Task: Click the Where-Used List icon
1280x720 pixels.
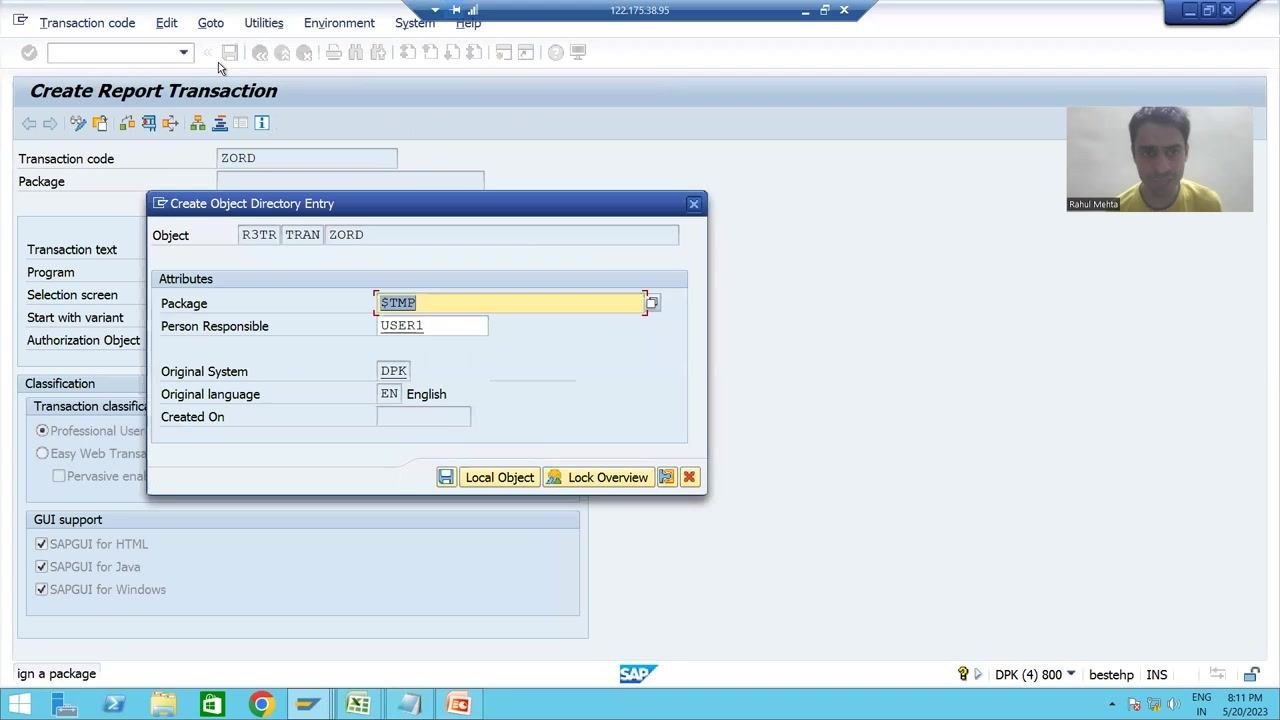Action: [170, 123]
